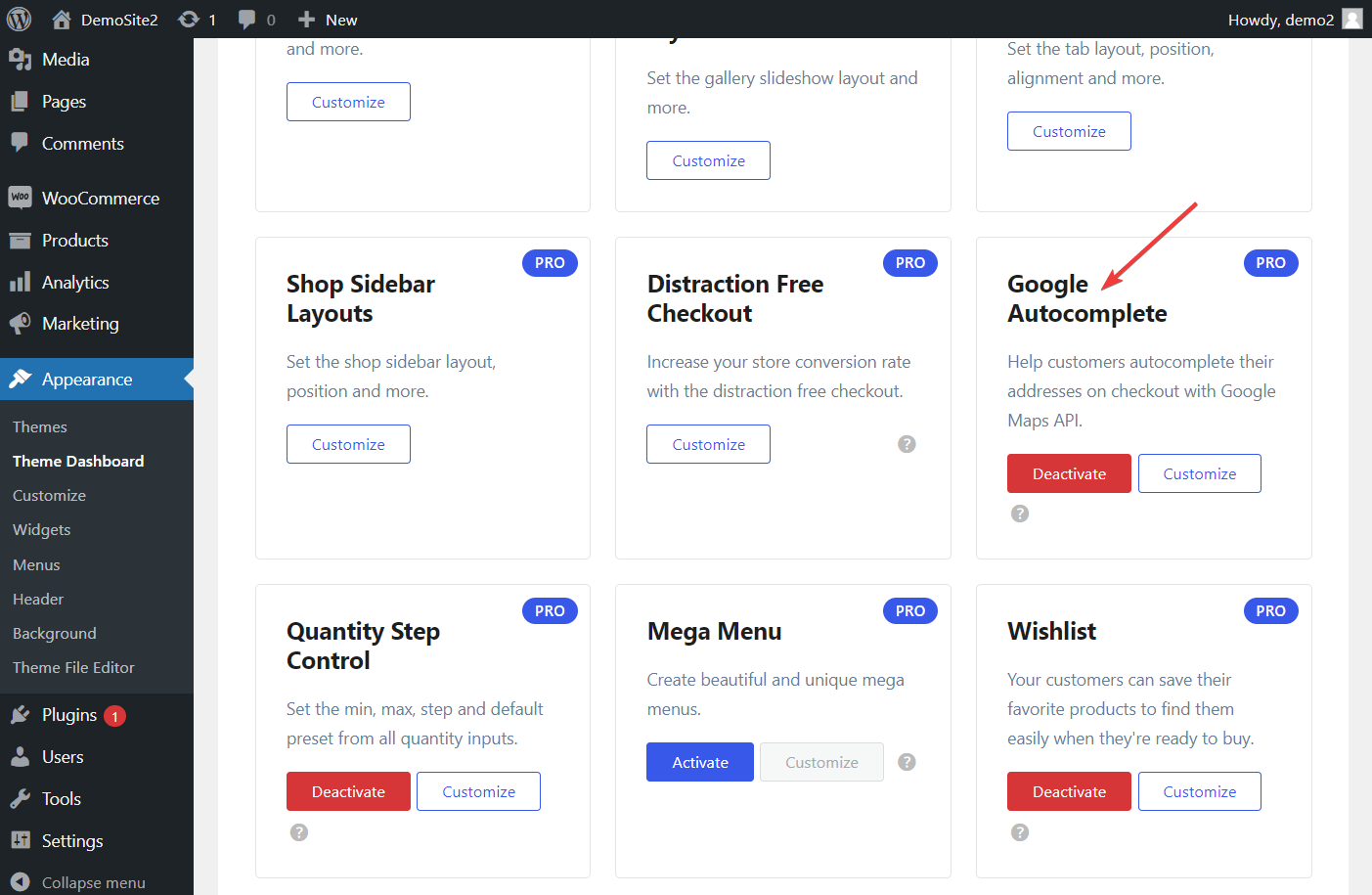The image size is (1372, 895).
Task: Open Theme Dashboard submenu item
Action: point(78,462)
